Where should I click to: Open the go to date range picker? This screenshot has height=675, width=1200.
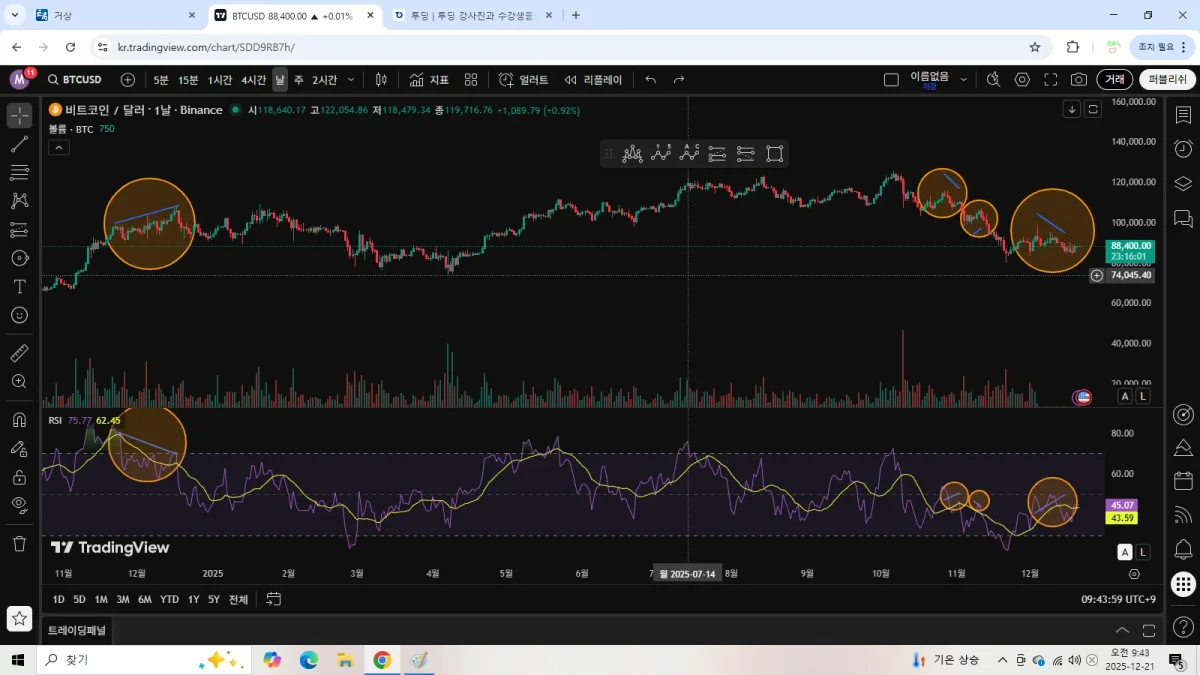coord(273,599)
